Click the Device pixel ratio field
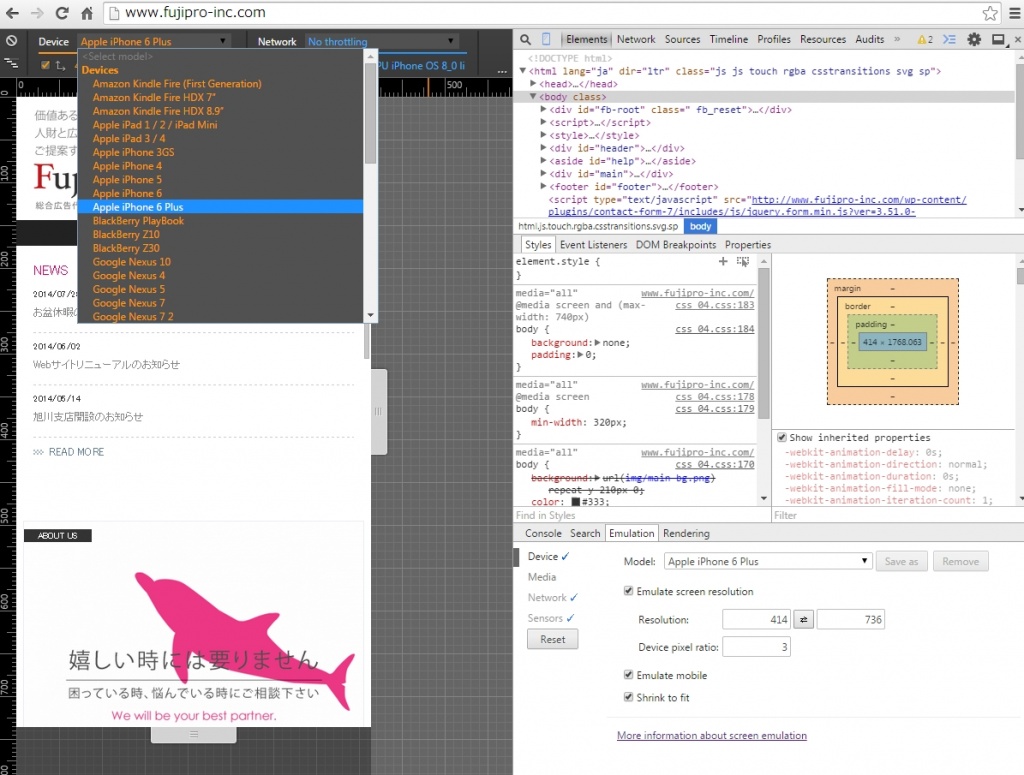Viewport: 1024px width, 775px height. point(756,647)
